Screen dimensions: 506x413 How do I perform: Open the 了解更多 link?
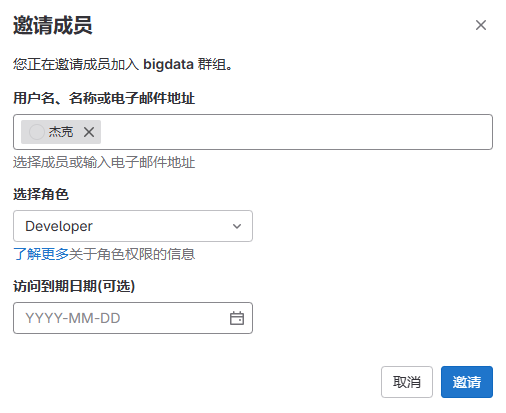[x=41, y=254]
